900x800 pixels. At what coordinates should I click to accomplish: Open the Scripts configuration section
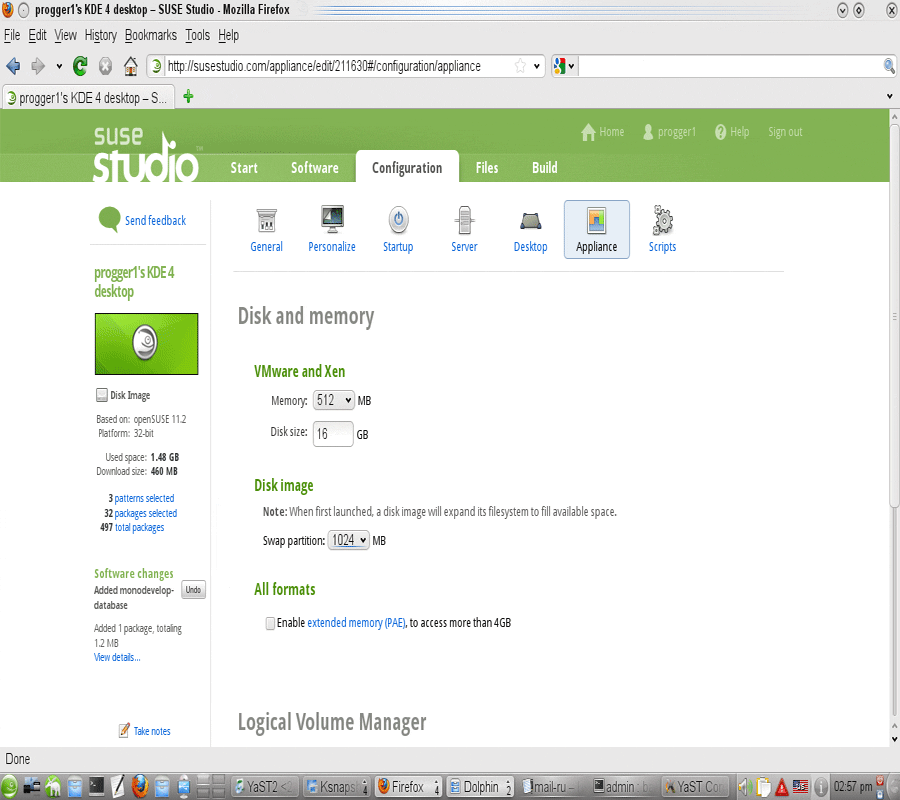pyautogui.click(x=662, y=230)
